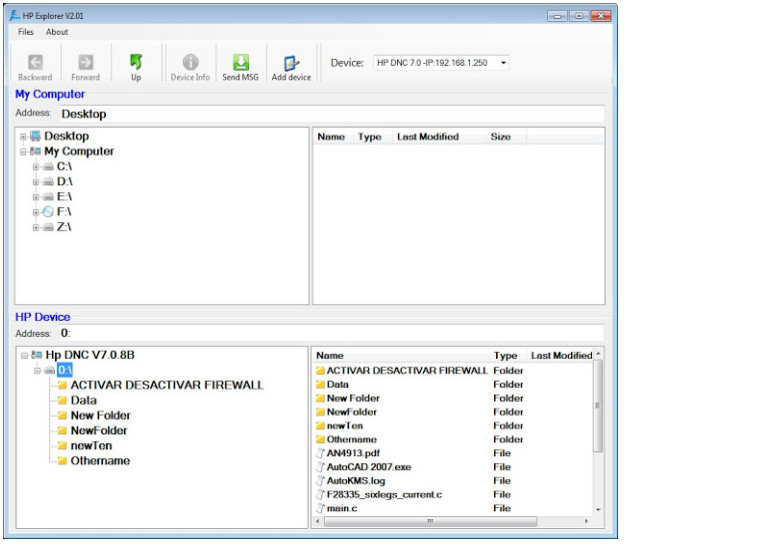Viewport: 768px width, 545px height.
Task: Click the Forward navigation icon
Action: 85,63
